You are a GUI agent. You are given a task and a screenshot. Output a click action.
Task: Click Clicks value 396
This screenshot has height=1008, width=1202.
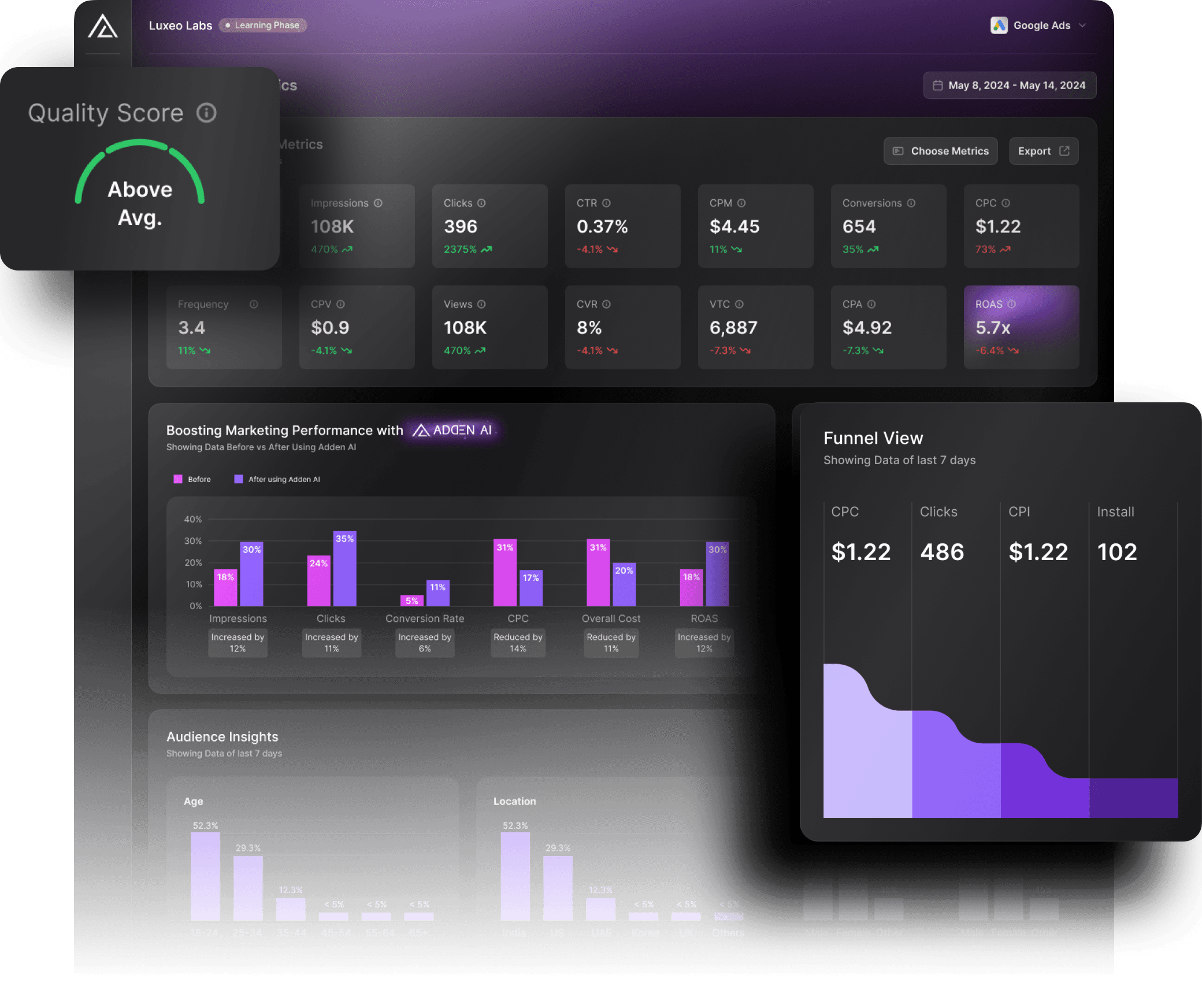pos(461,227)
